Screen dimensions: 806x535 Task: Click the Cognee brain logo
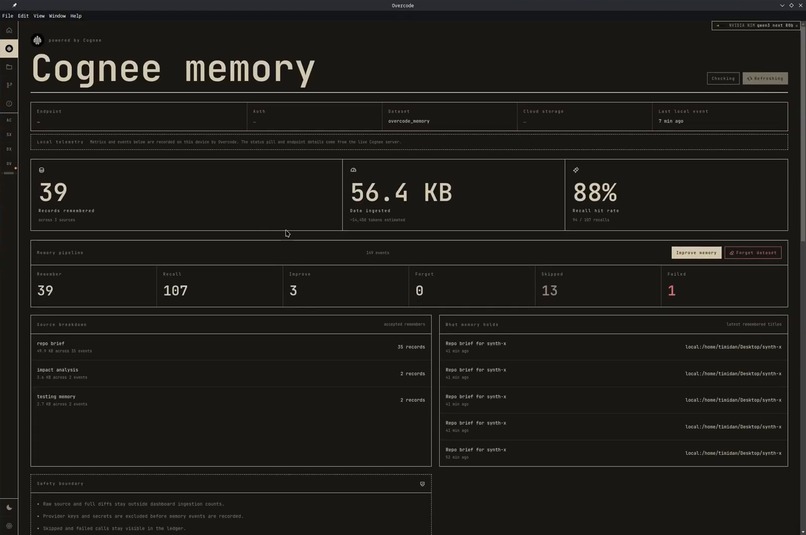[x=37, y=40]
